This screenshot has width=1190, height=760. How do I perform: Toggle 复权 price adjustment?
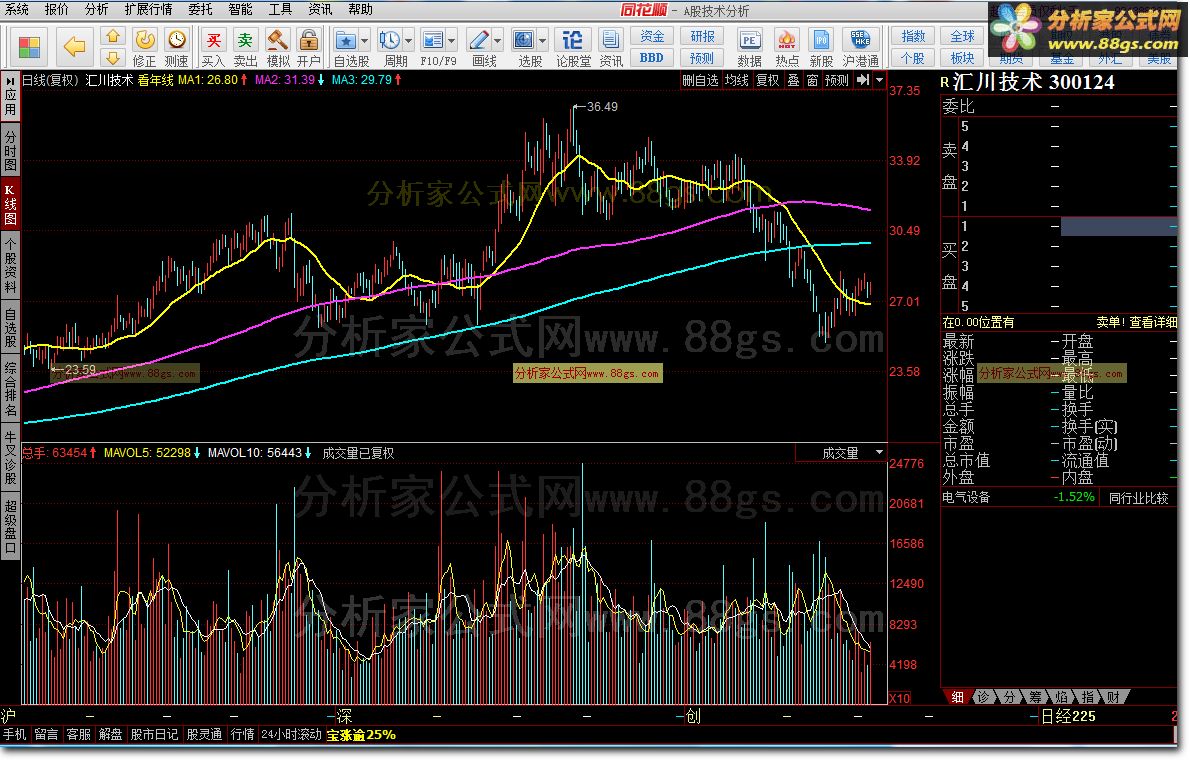click(x=767, y=80)
